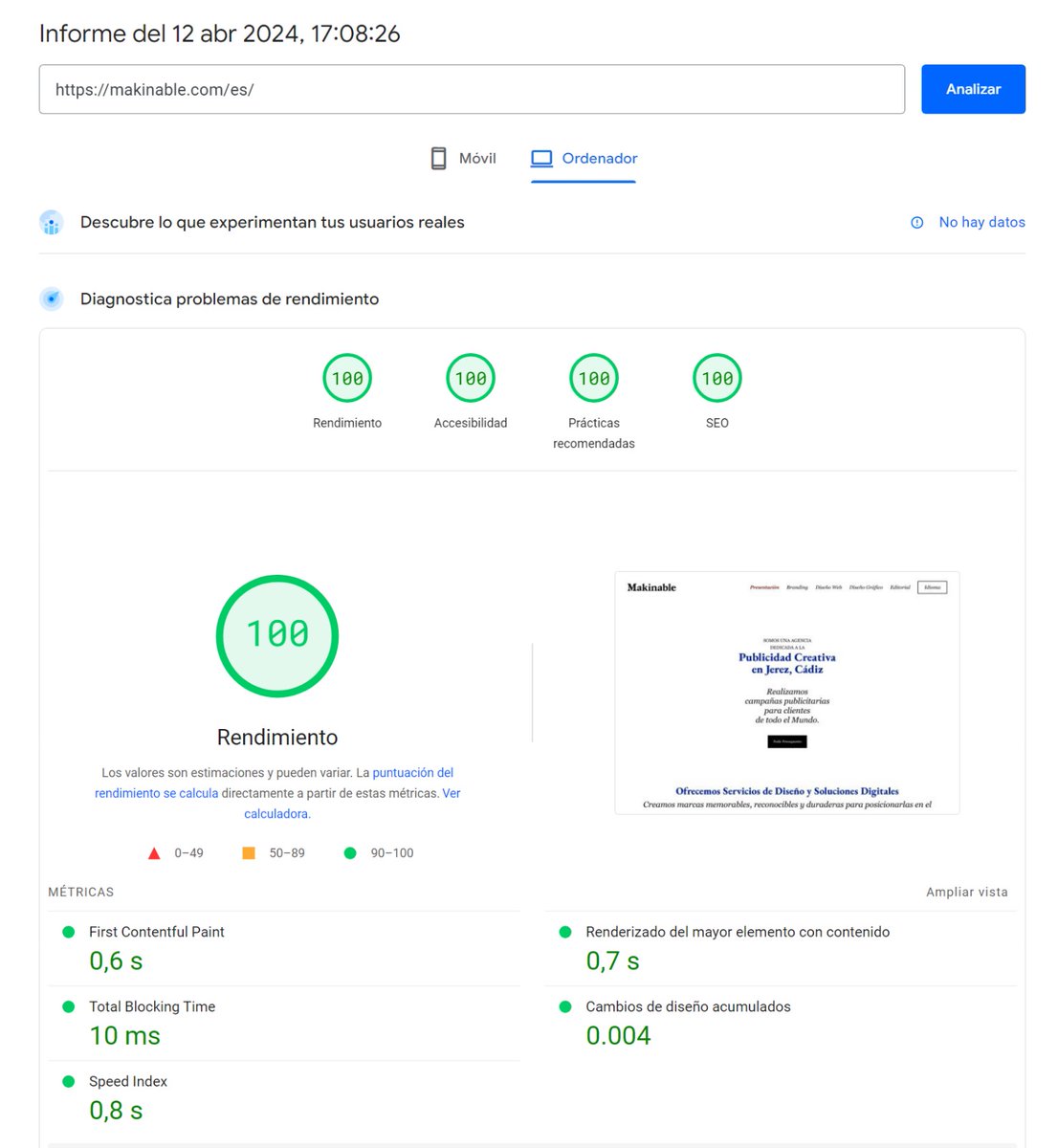Click the 10 ms value

(x=124, y=1036)
